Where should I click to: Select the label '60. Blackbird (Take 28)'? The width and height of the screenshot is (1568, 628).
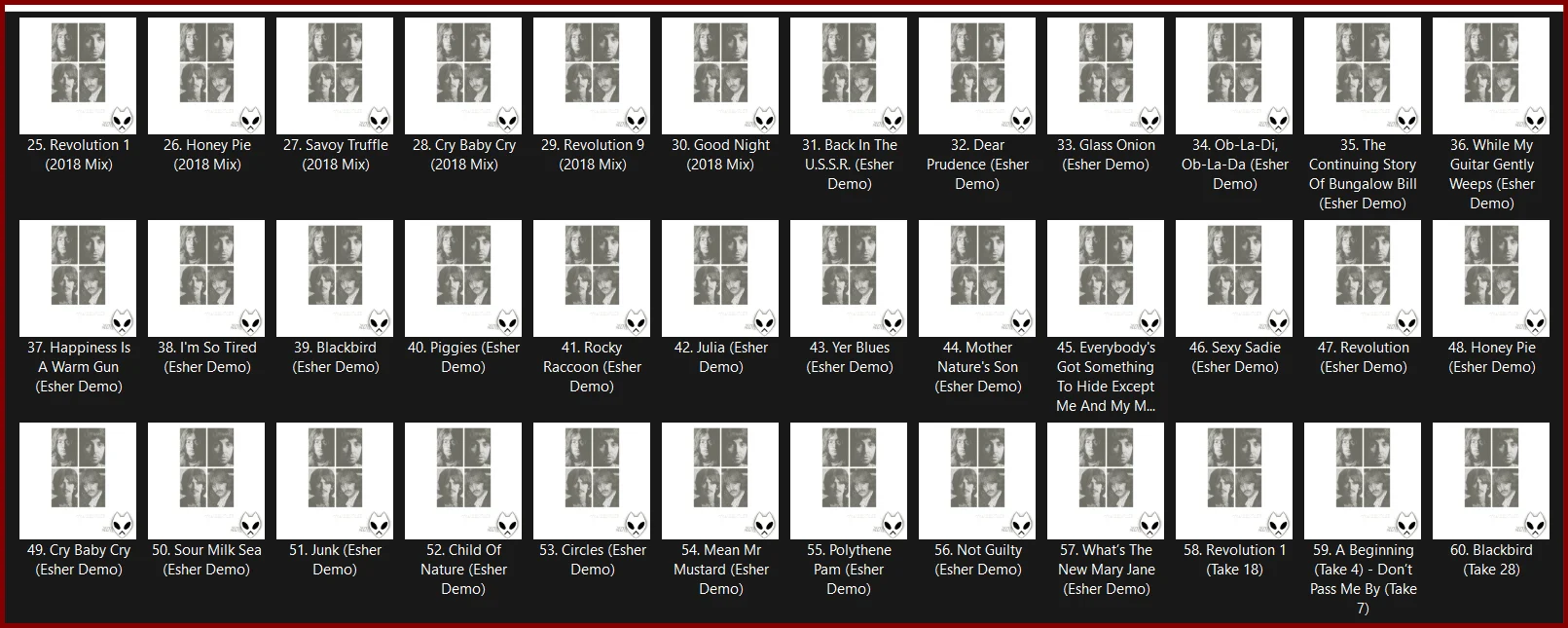tap(1491, 560)
